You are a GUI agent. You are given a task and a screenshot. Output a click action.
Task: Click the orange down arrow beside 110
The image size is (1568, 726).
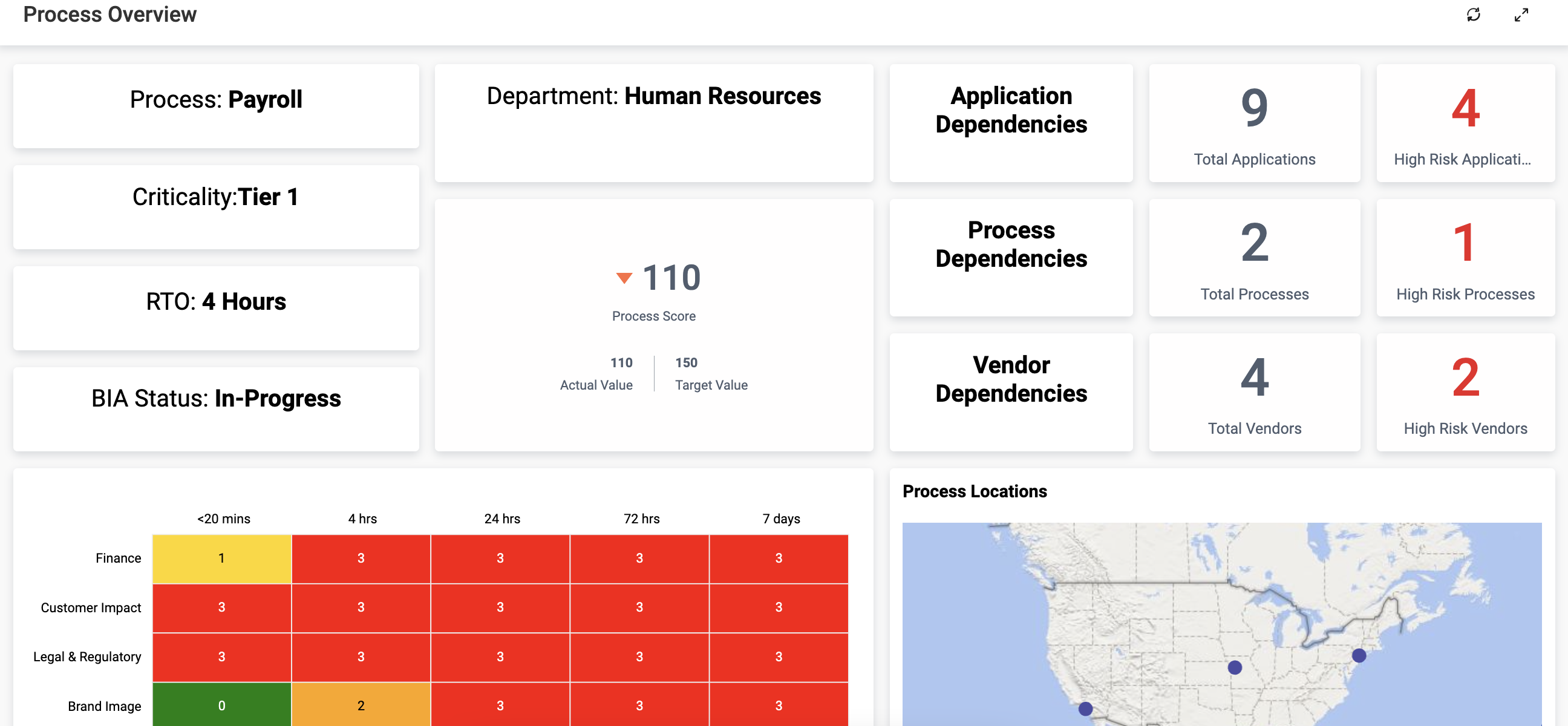[624, 278]
